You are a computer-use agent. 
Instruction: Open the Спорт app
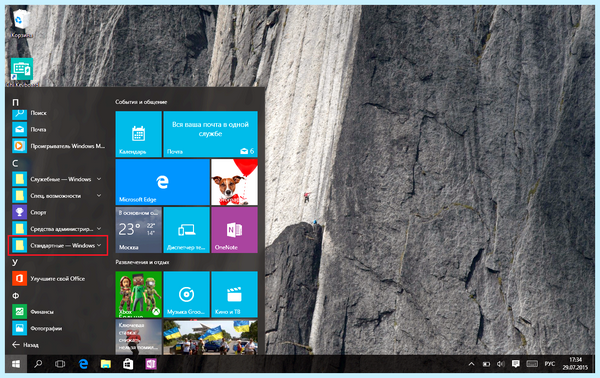(x=57, y=212)
